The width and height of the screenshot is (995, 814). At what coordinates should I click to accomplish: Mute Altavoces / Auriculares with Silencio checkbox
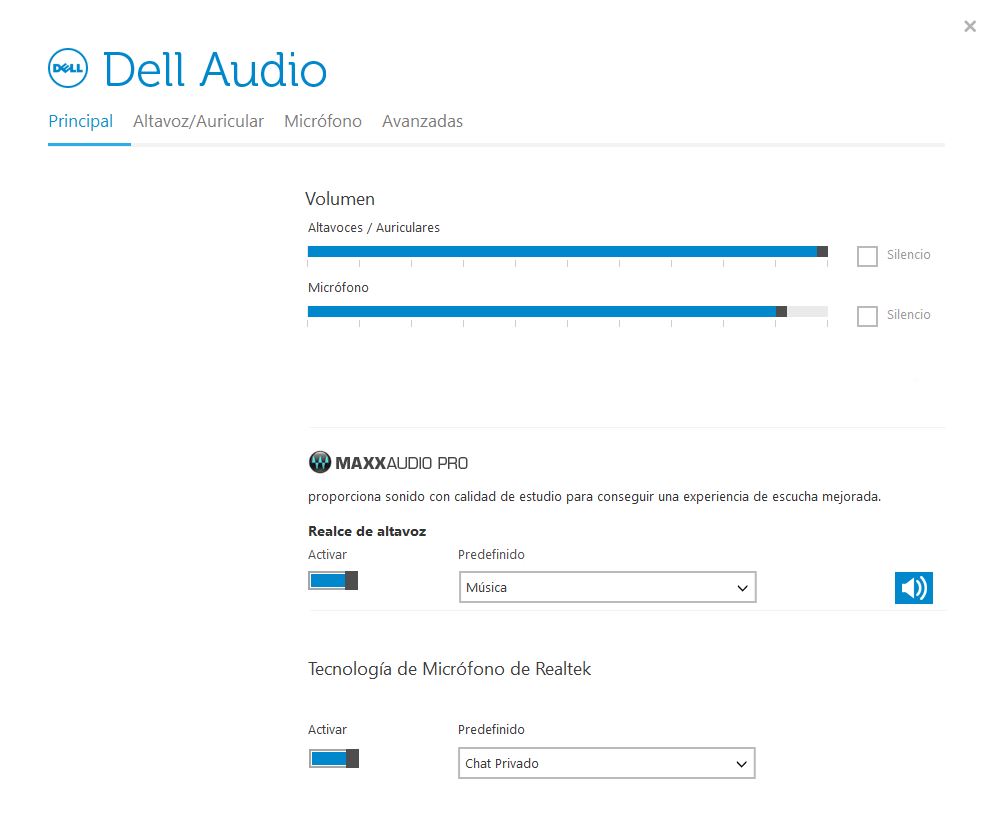(867, 256)
